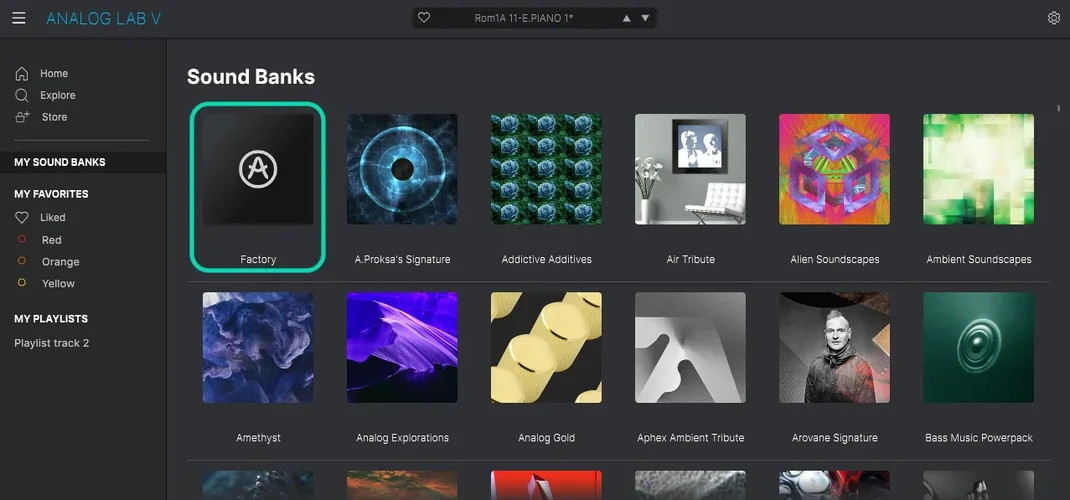
Task: Select the Orange favorites tag
Action: [x=60, y=262]
